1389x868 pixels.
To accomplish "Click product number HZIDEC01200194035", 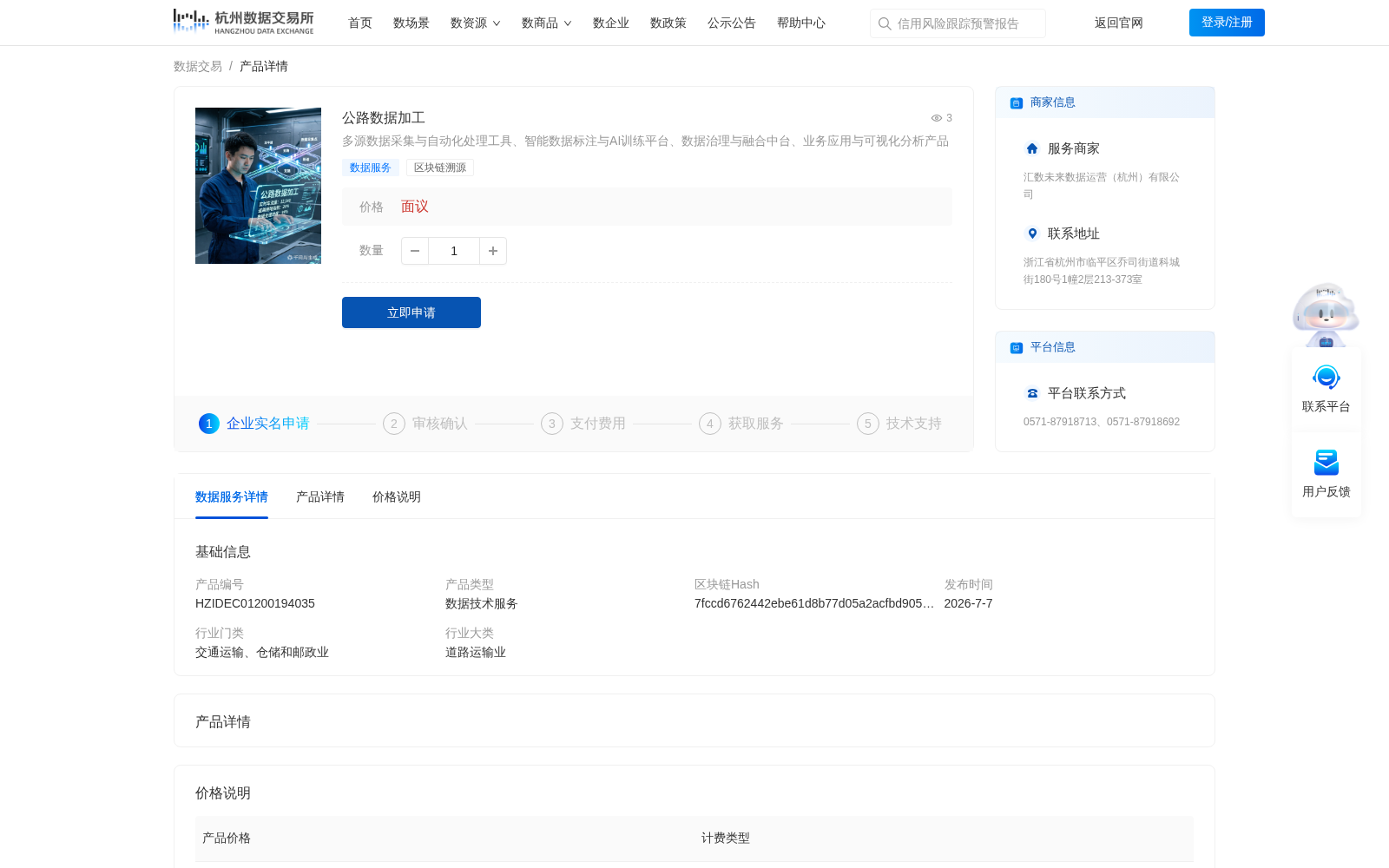I will click(255, 603).
